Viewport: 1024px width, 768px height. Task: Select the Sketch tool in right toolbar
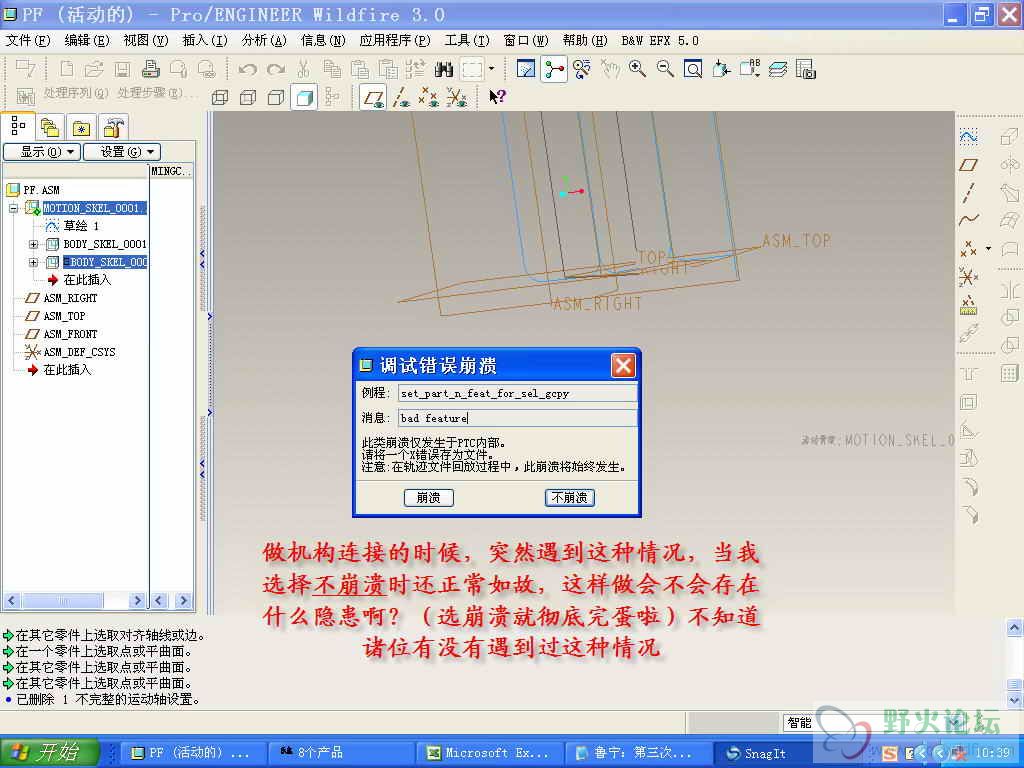(968, 136)
